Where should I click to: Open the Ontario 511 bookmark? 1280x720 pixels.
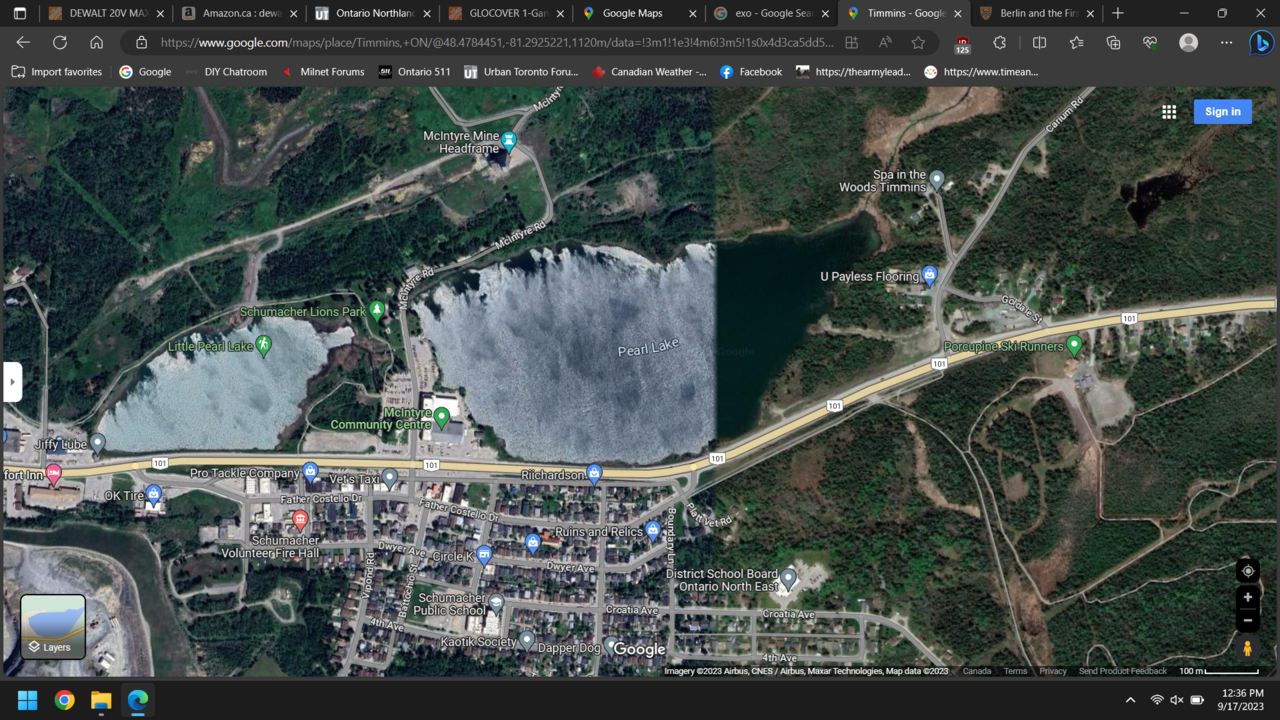click(x=414, y=72)
